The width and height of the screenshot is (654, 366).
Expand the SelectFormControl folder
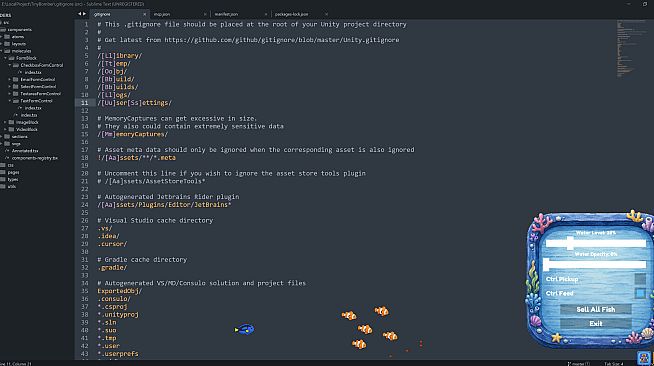(x=10, y=86)
